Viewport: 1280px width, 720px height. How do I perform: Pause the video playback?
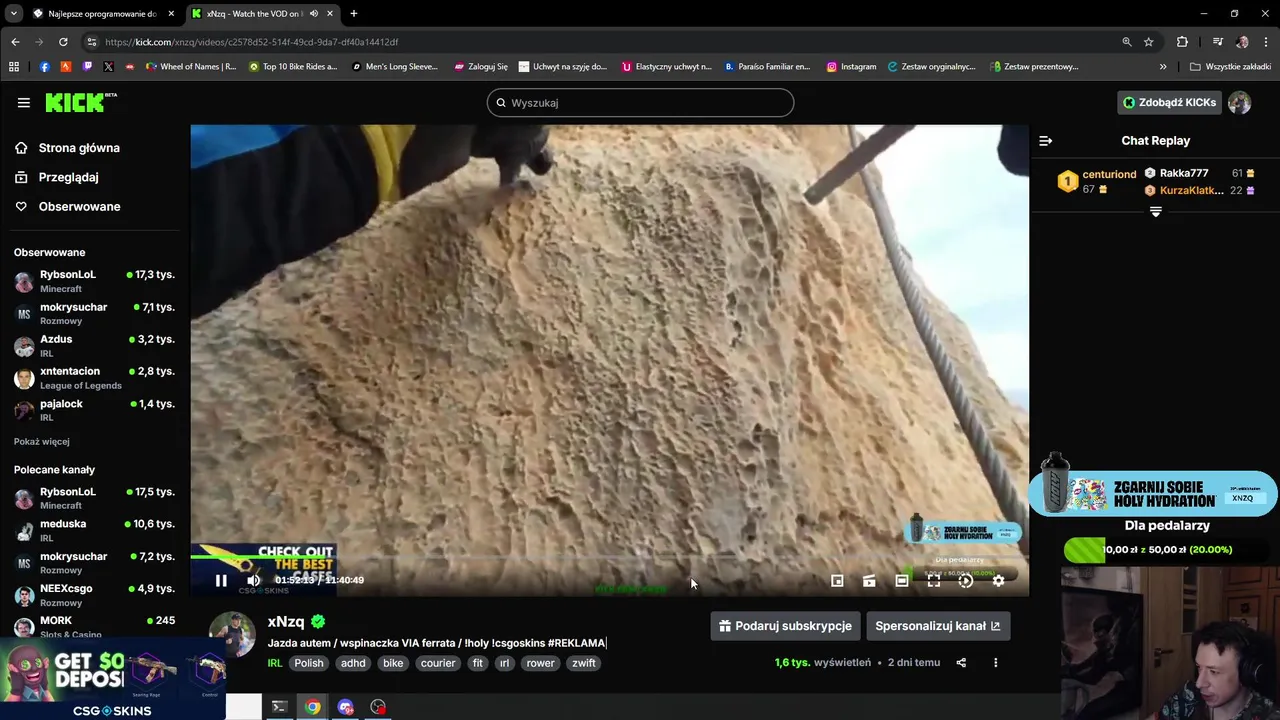(221, 580)
